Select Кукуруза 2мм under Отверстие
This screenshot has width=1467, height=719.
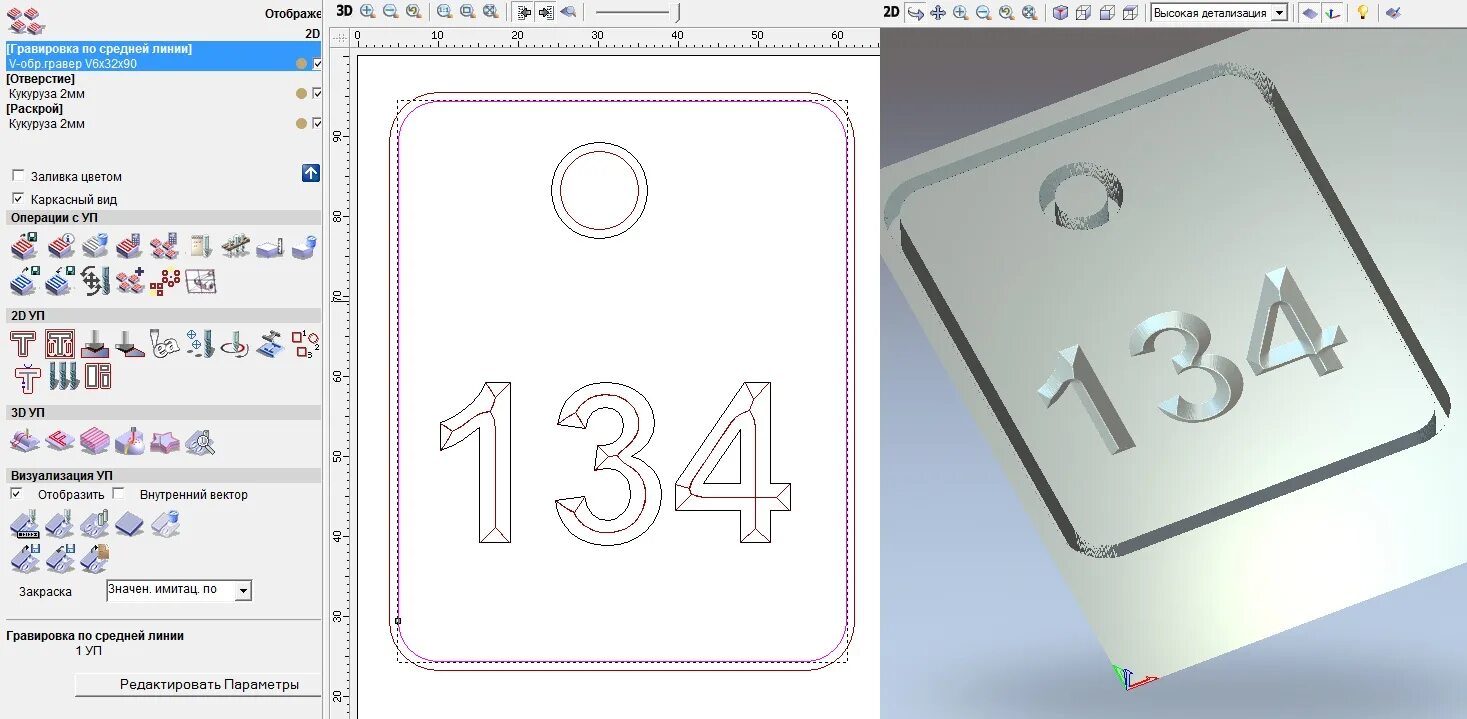tap(46, 93)
